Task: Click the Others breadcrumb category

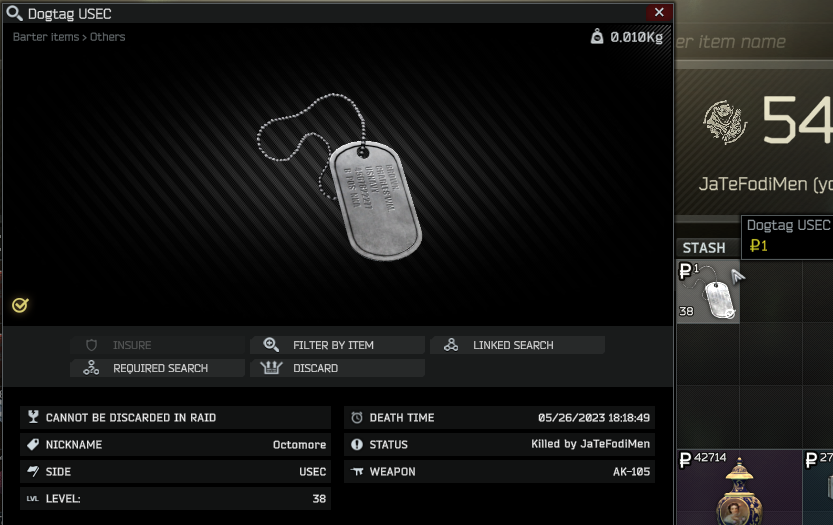Action: 107,37
